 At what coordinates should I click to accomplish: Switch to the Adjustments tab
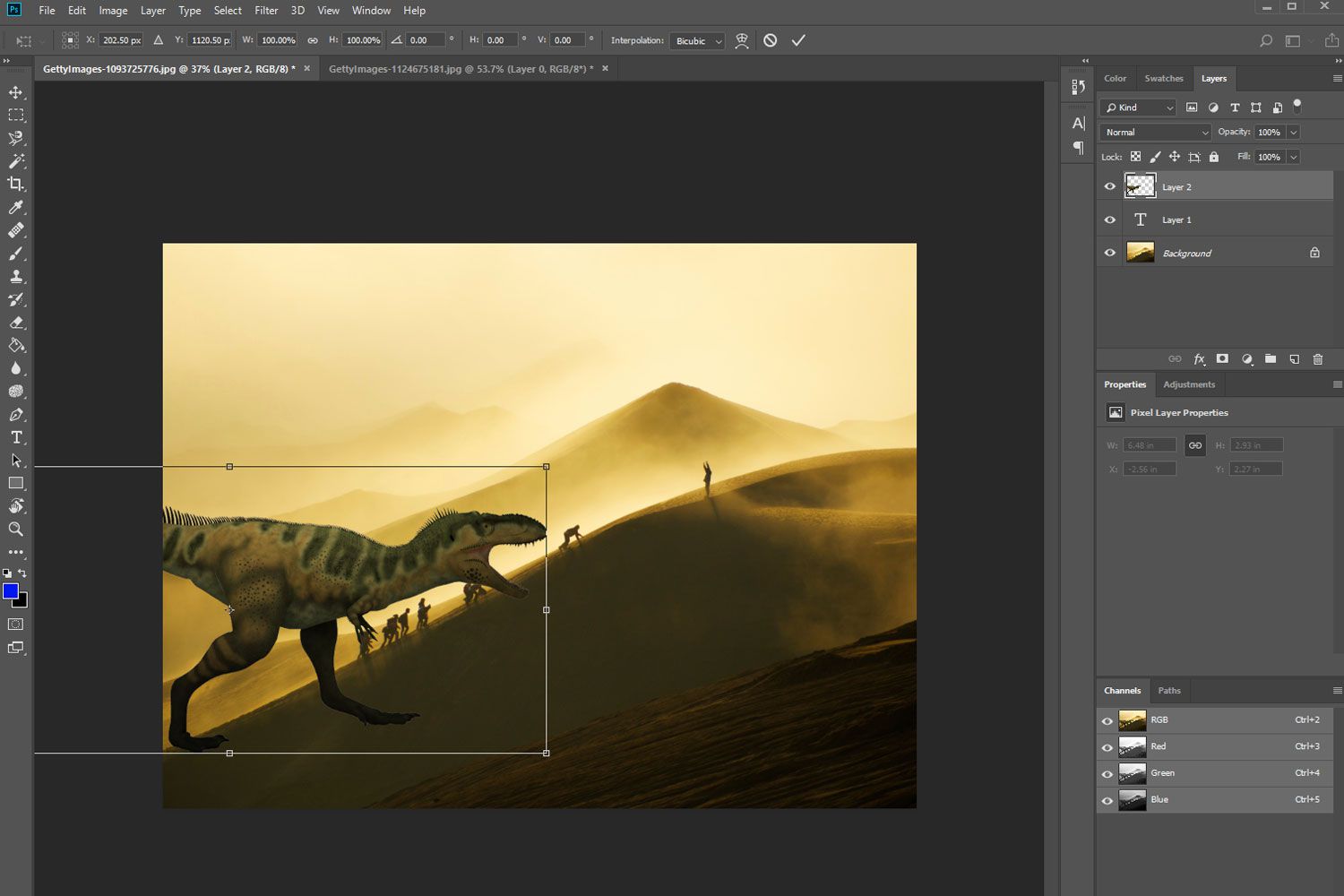[1189, 384]
